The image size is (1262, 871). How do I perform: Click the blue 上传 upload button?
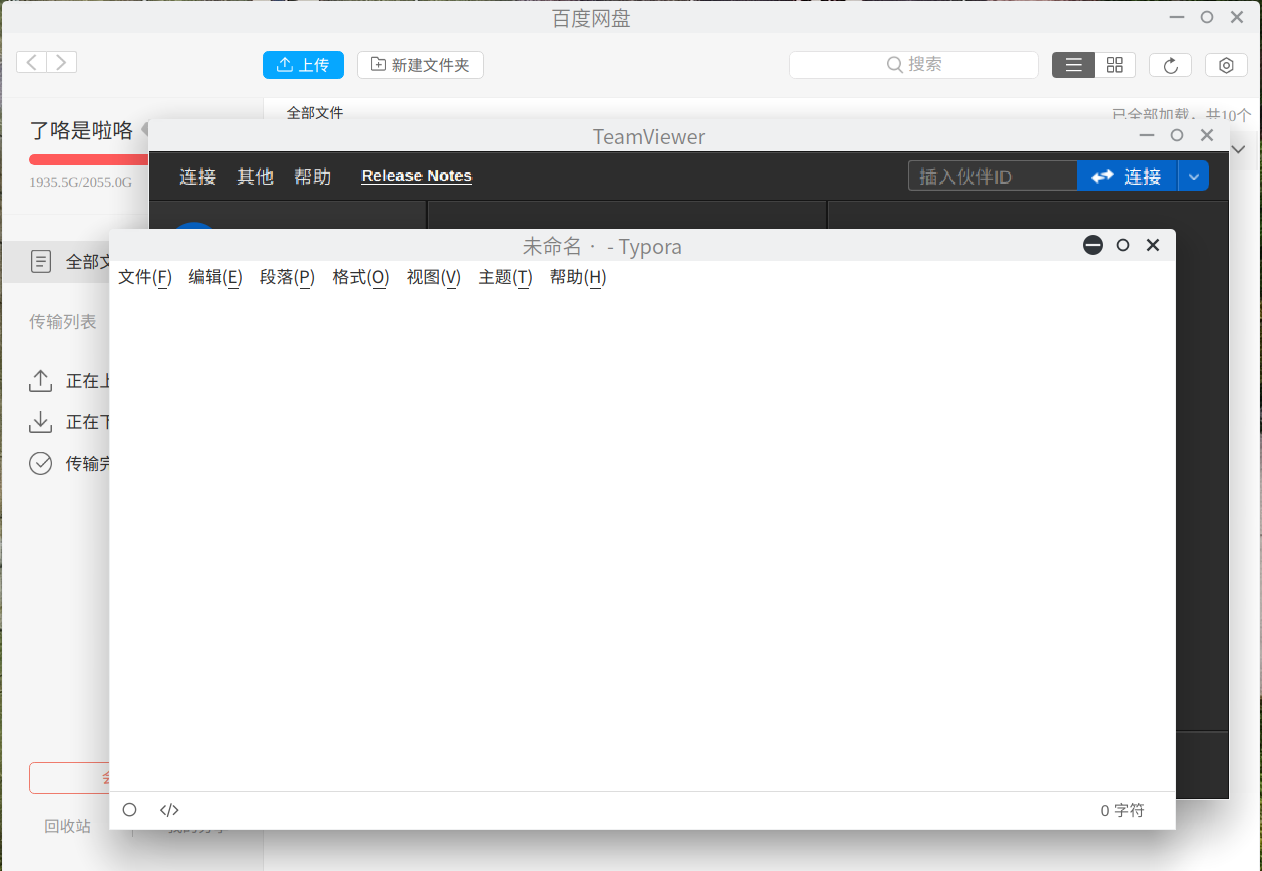pyautogui.click(x=303, y=65)
